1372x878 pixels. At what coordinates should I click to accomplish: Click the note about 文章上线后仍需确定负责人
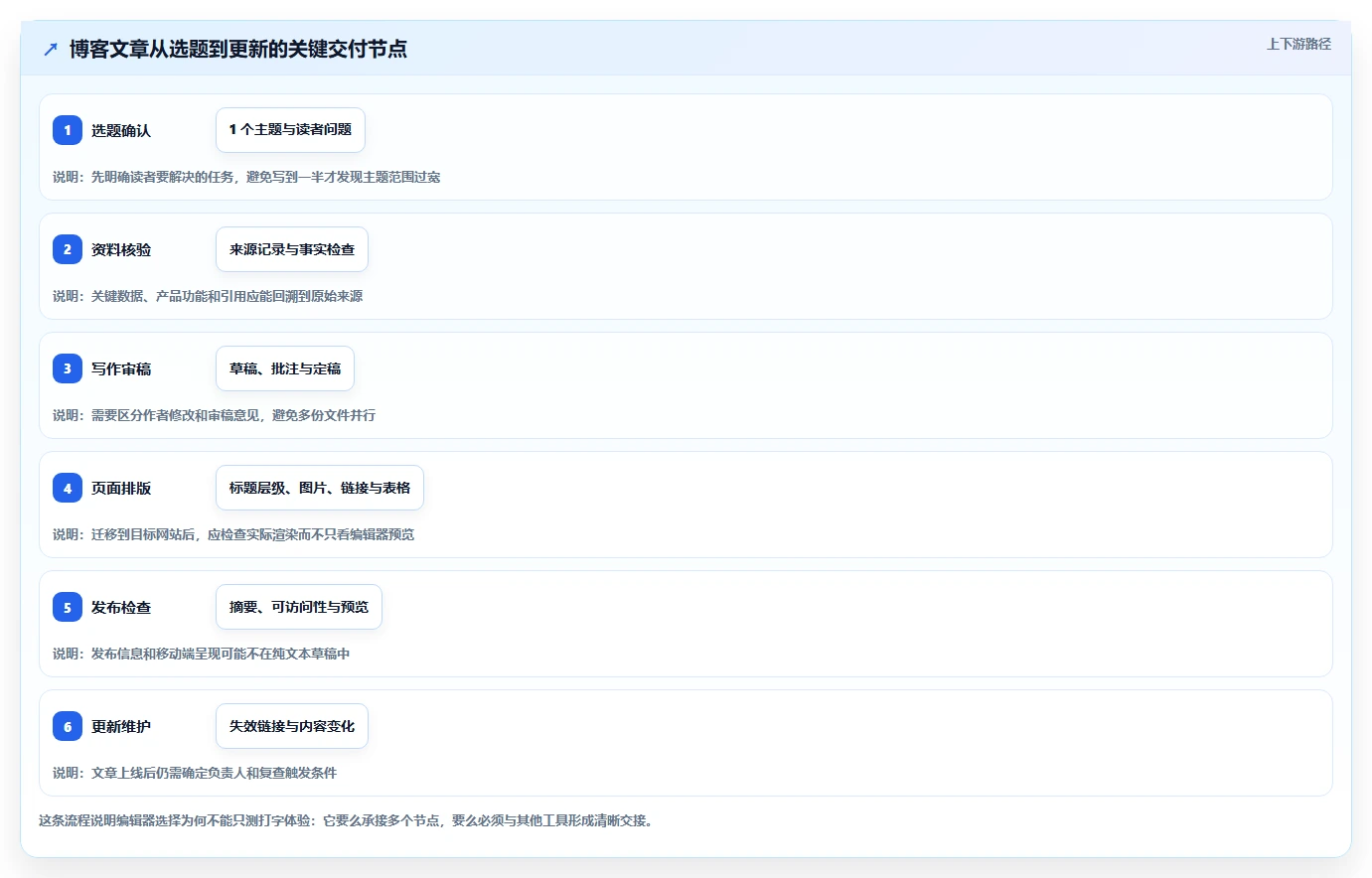[195, 773]
